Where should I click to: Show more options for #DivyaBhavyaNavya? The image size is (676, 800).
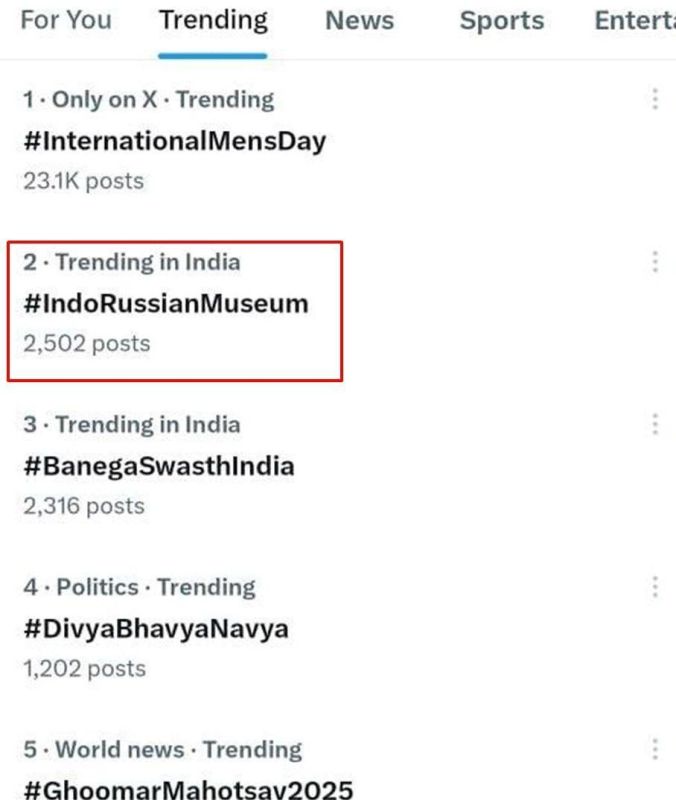pyautogui.click(x=655, y=587)
